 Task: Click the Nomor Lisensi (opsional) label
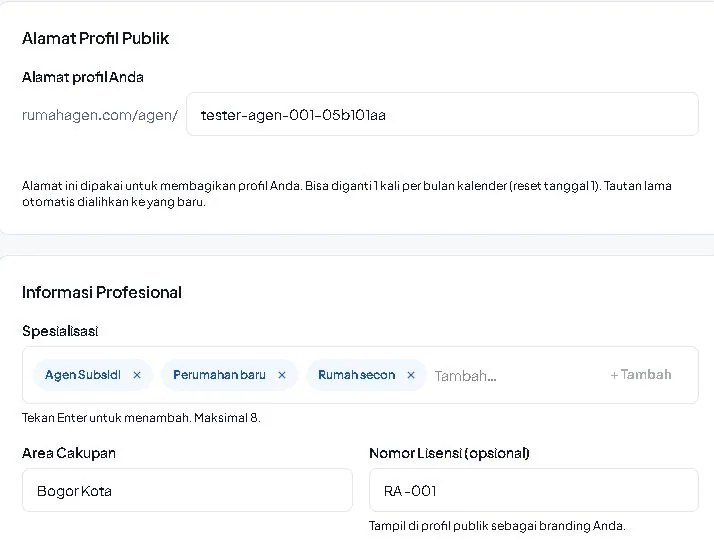click(x=449, y=453)
